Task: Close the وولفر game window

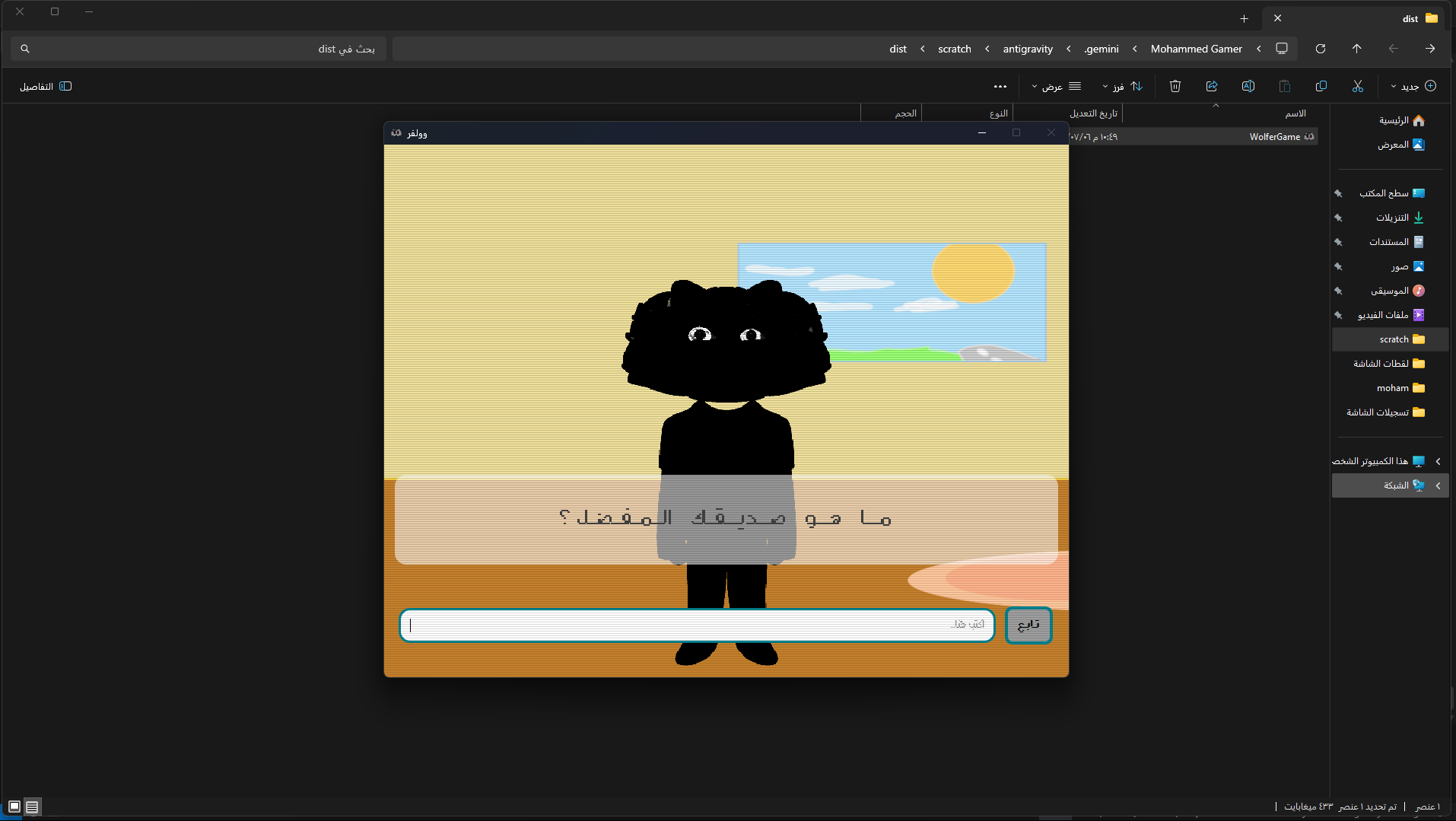Action: (x=1051, y=133)
